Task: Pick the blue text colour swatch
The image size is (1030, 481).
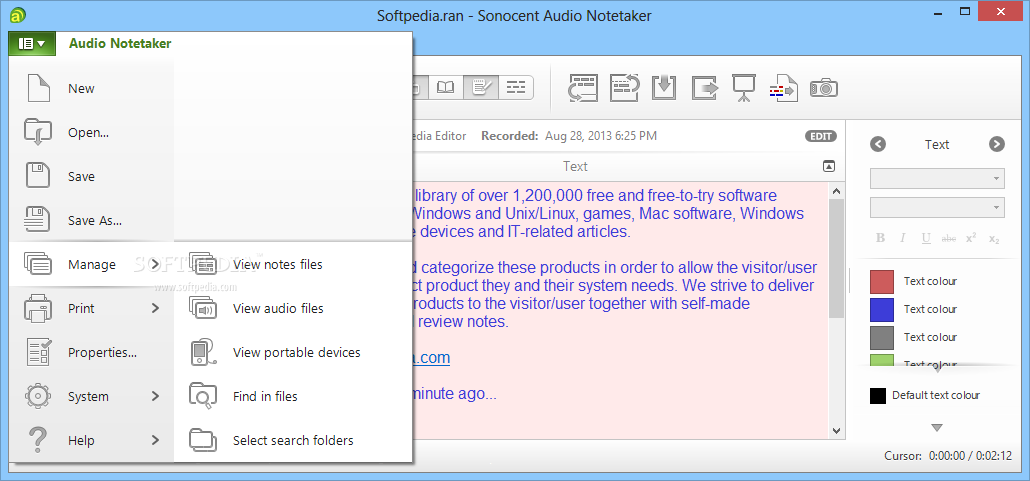Action: [x=882, y=309]
